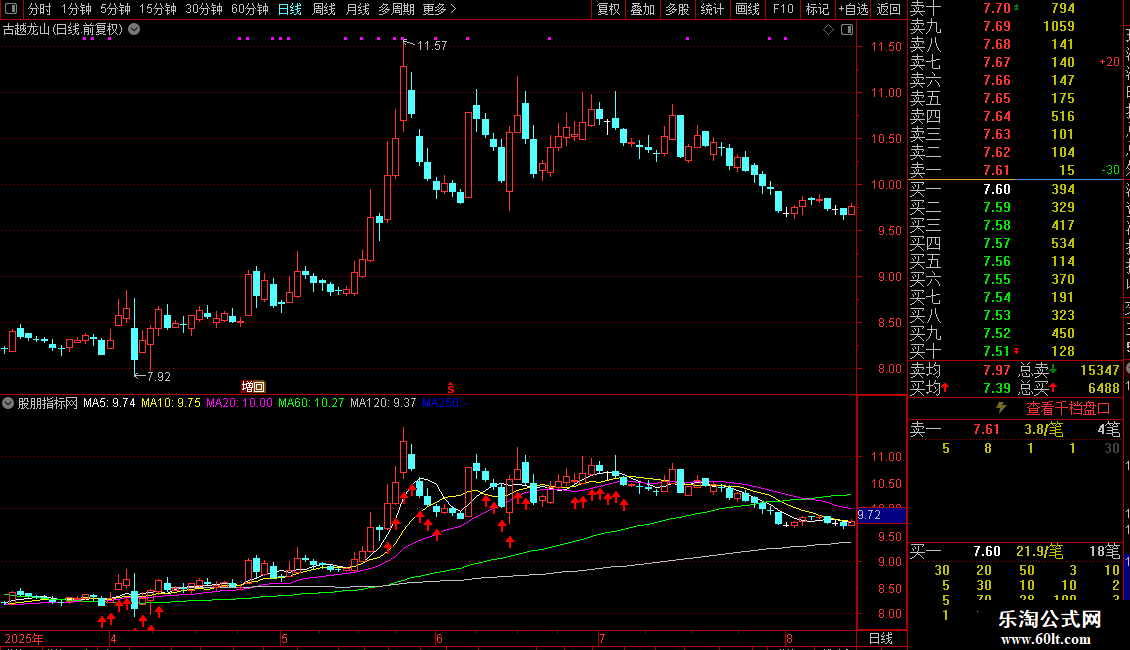The image size is (1130, 650).
Task: Click the month 5 marker on time axis
Action: point(285,638)
